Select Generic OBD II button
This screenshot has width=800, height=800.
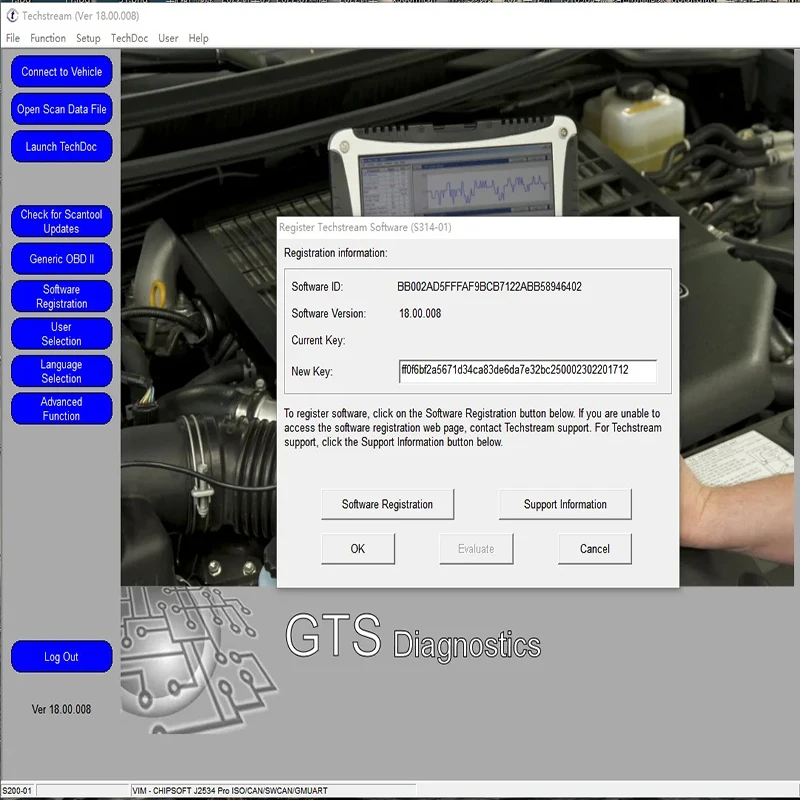point(62,259)
